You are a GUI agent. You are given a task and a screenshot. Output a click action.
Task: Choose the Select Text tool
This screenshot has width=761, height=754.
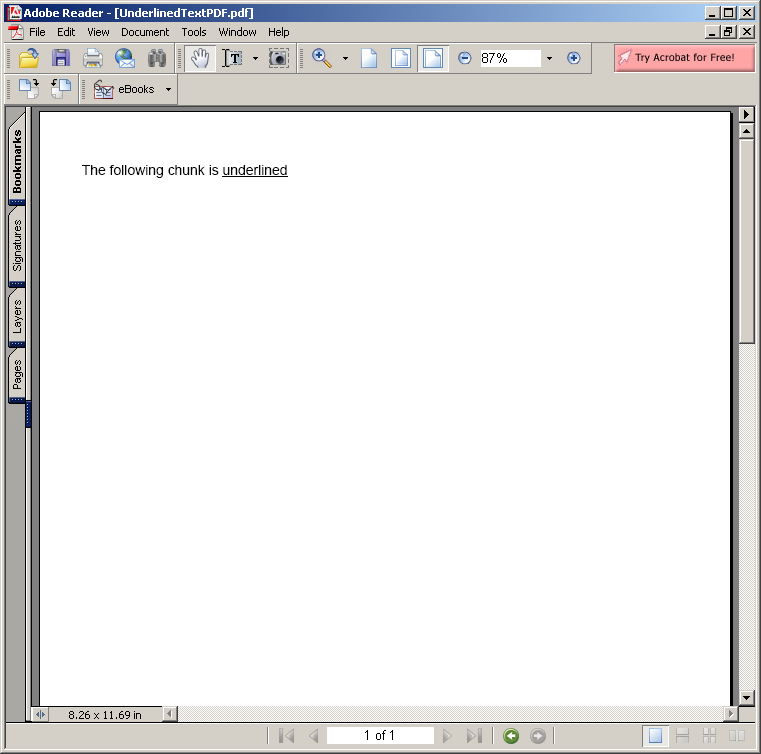click(x=232, y=58)
